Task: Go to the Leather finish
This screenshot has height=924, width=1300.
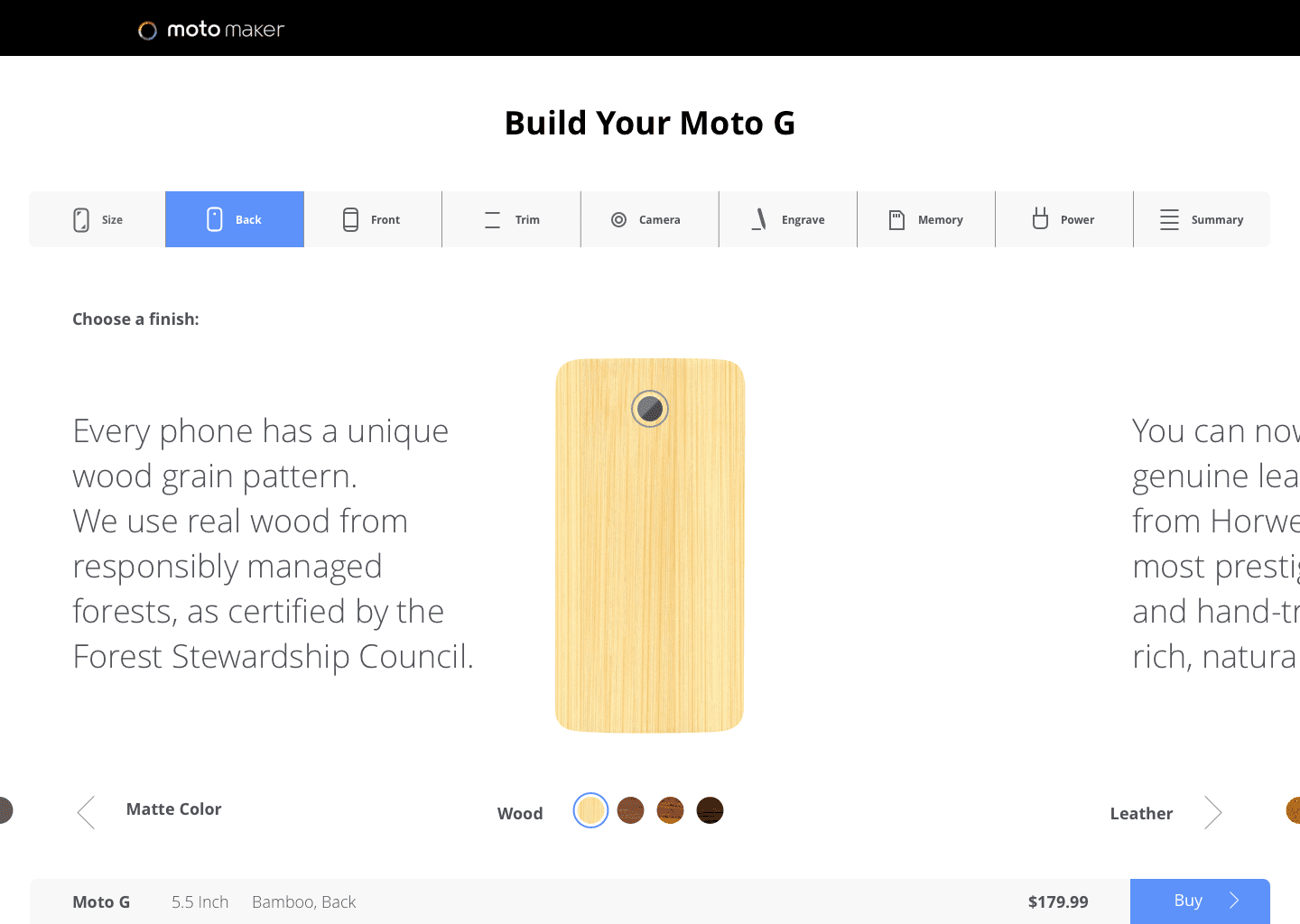Action: (1141, 814)
